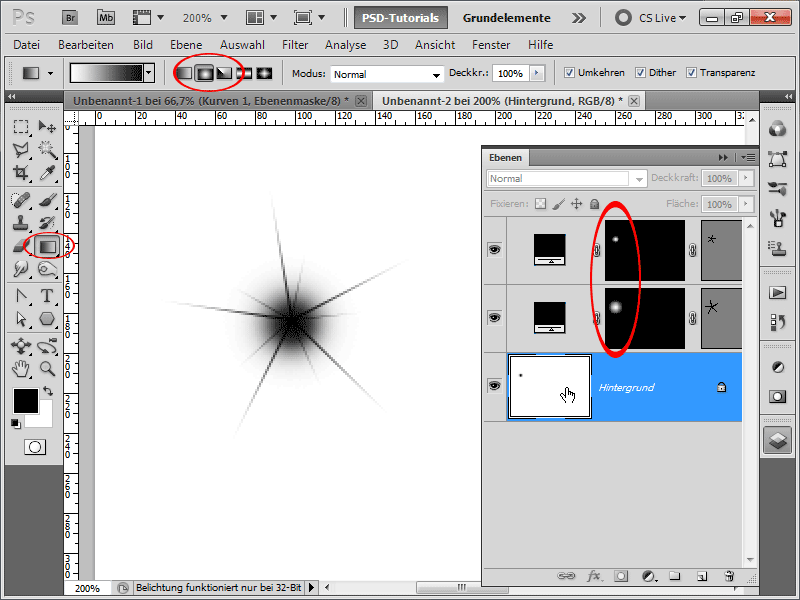Add a layer mask in Ebenen panel
800x600 pixels.
pos(621,576)
